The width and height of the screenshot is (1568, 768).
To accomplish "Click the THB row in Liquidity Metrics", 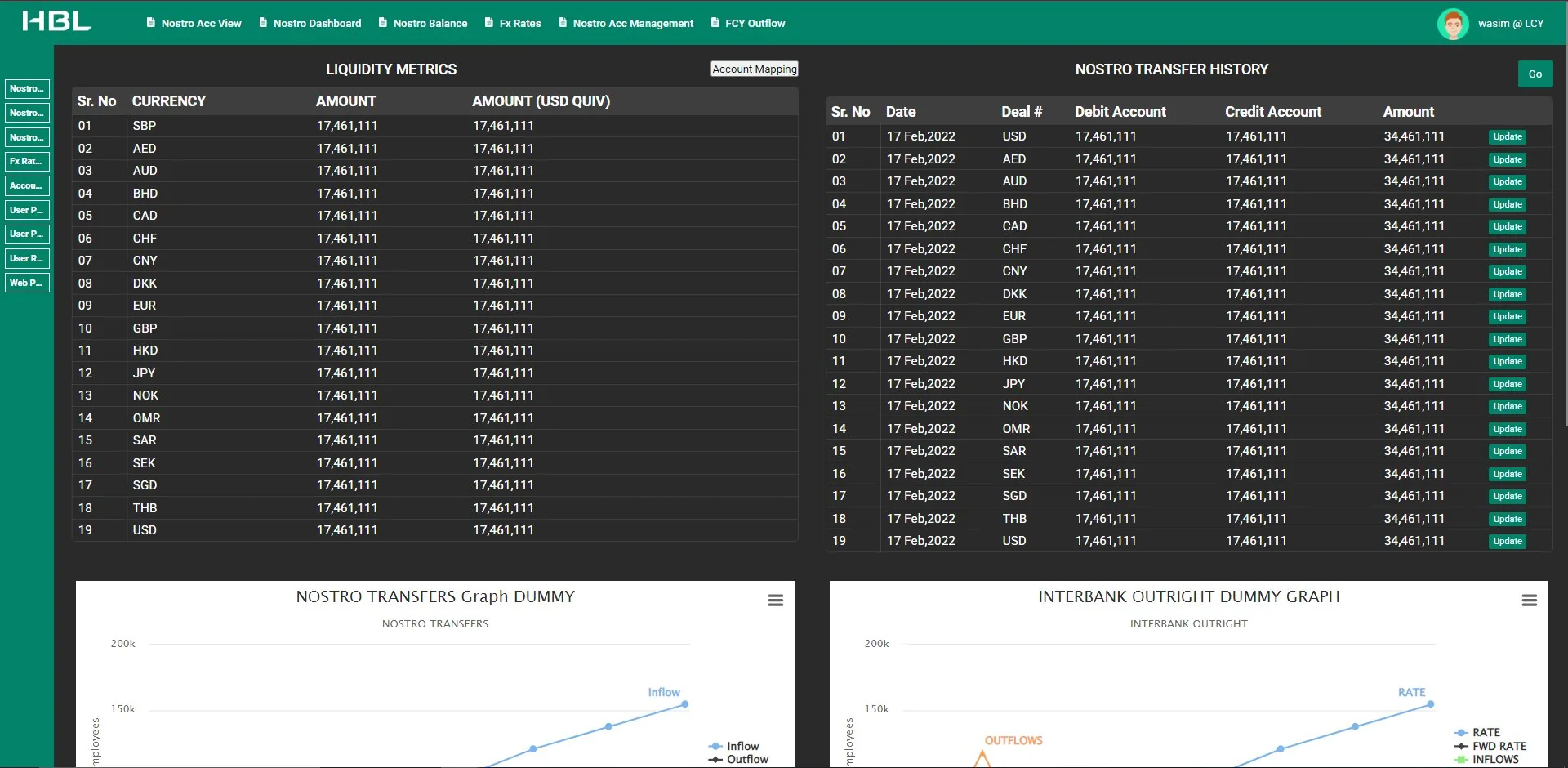I will click(x=434, y=508).
